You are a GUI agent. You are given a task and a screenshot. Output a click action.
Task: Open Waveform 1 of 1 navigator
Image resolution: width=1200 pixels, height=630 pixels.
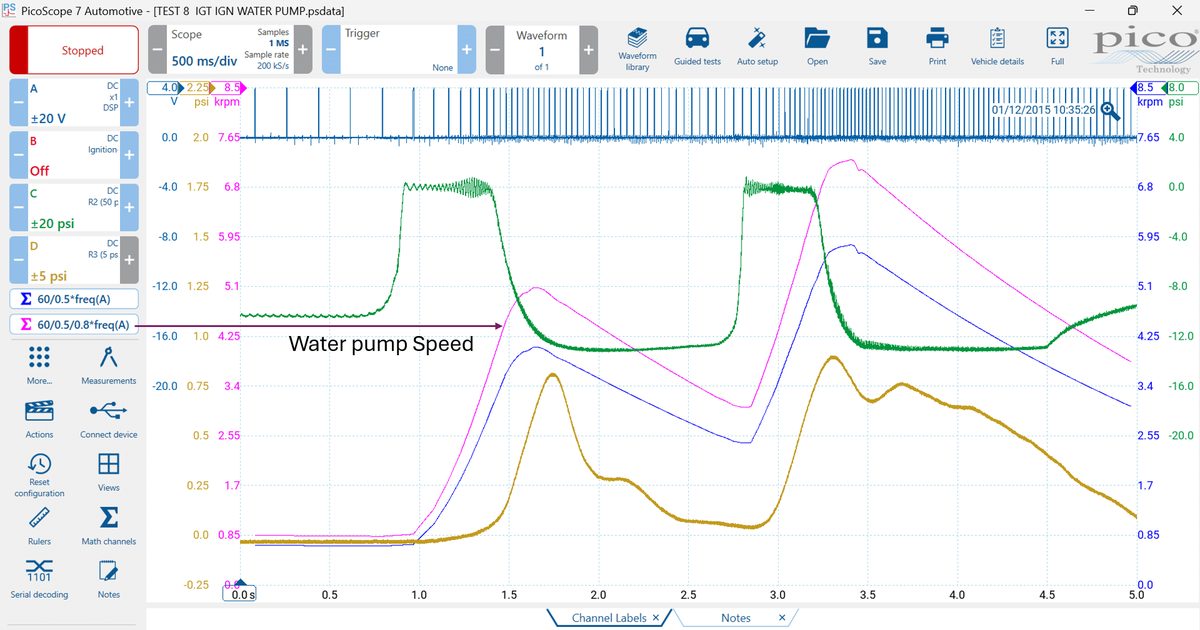[x=542, y=50]
